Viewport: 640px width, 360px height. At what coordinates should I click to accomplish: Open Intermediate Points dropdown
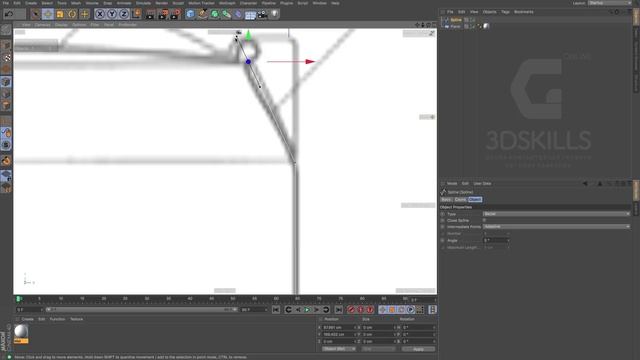pos(556,227)
